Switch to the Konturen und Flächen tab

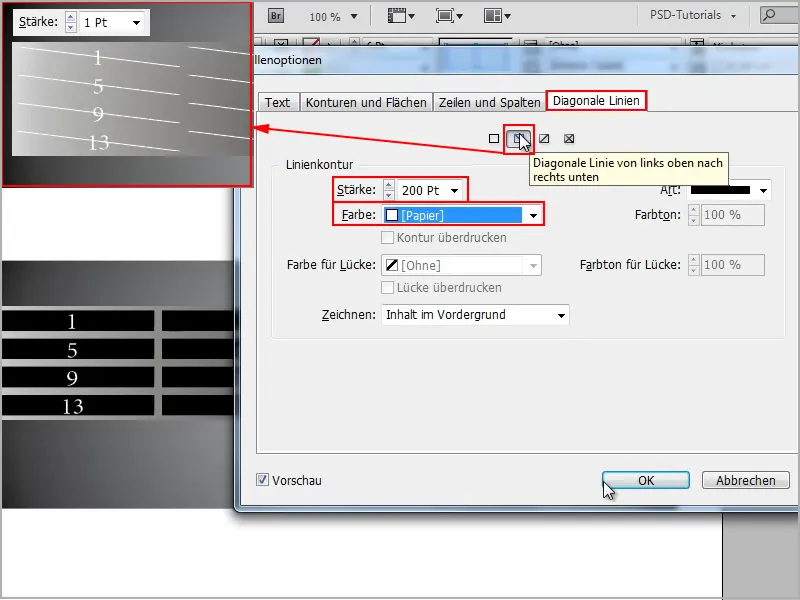point(366,103)
